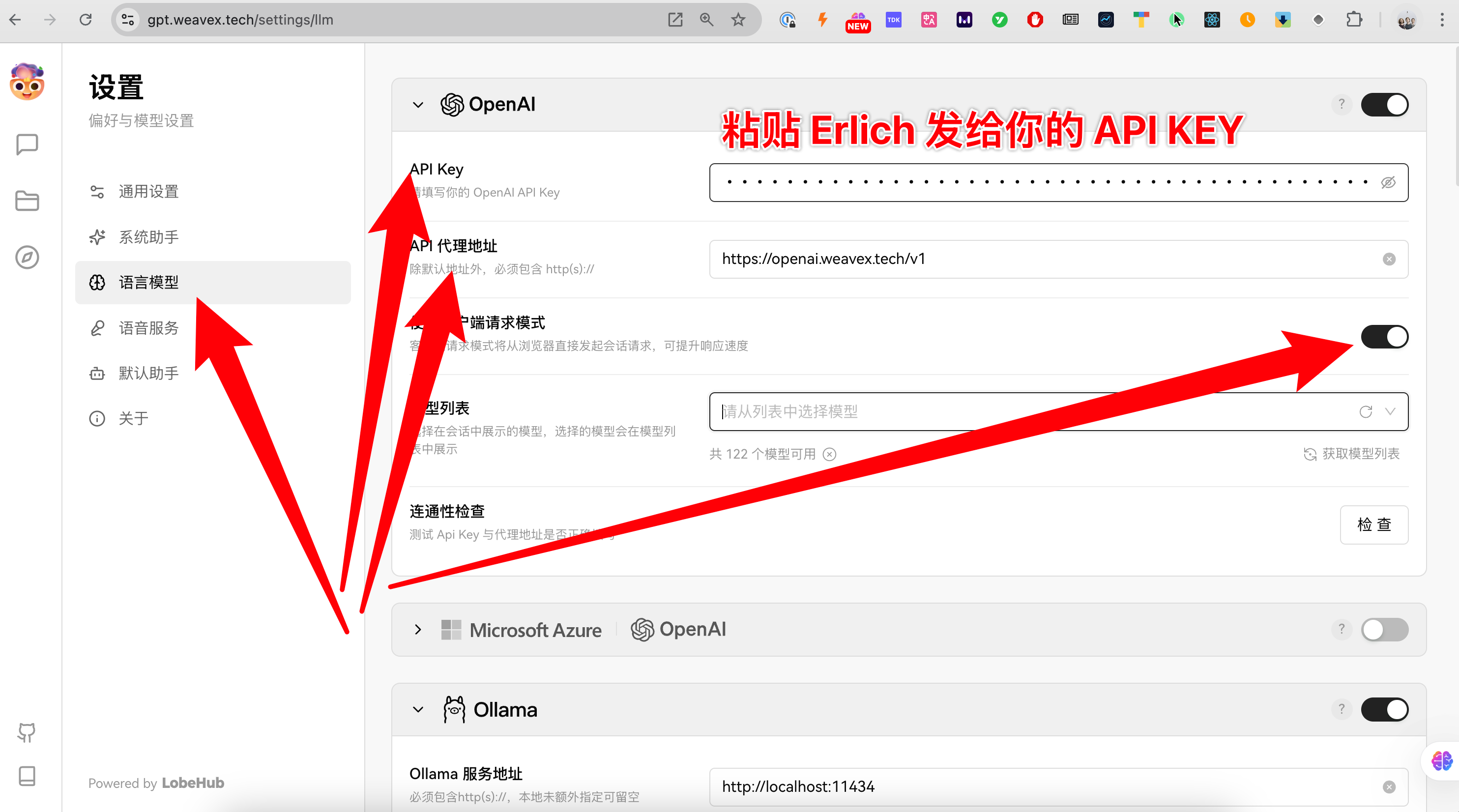The image size is (1459, 812).
Task: Open the floating brain assistant icon
Action: click(x=1441, y=761)
